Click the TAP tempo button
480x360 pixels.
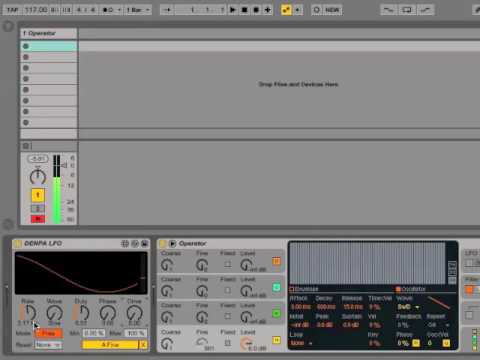(13, 10)
